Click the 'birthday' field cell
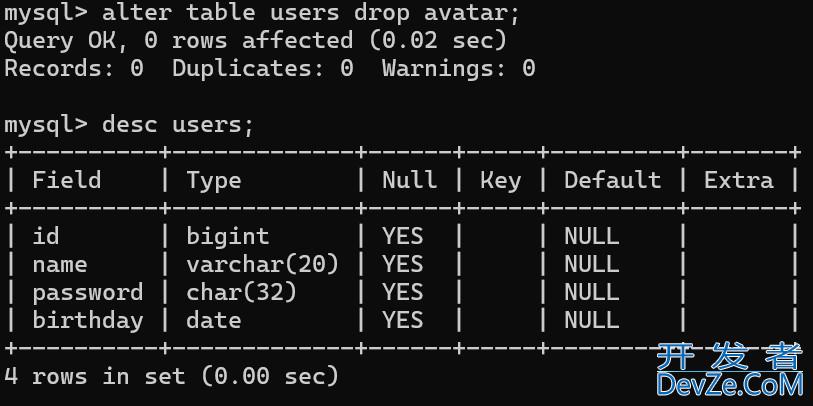The image size is (813, 406). 88,320
